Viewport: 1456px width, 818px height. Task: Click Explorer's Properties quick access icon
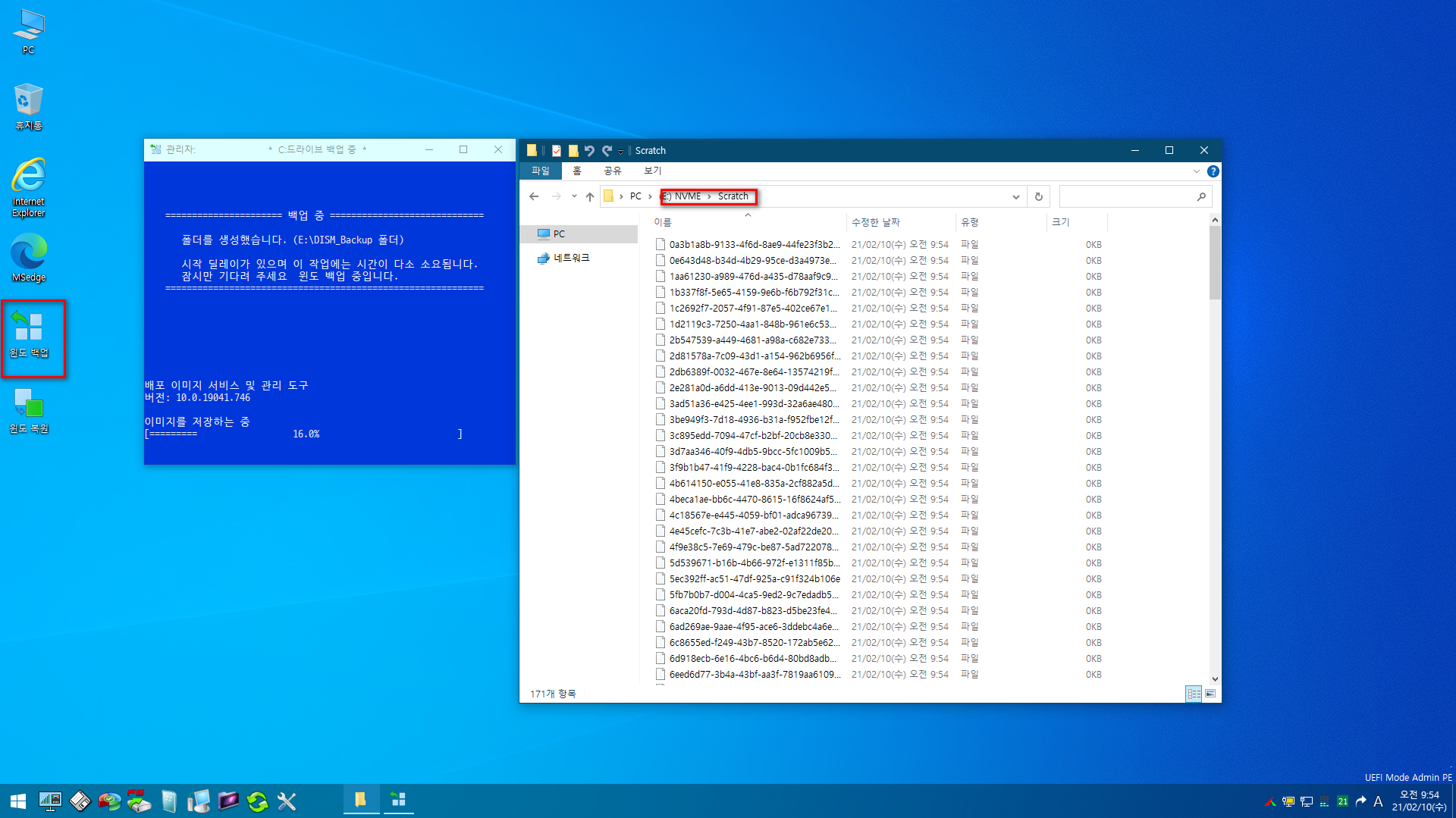point(557,150)
